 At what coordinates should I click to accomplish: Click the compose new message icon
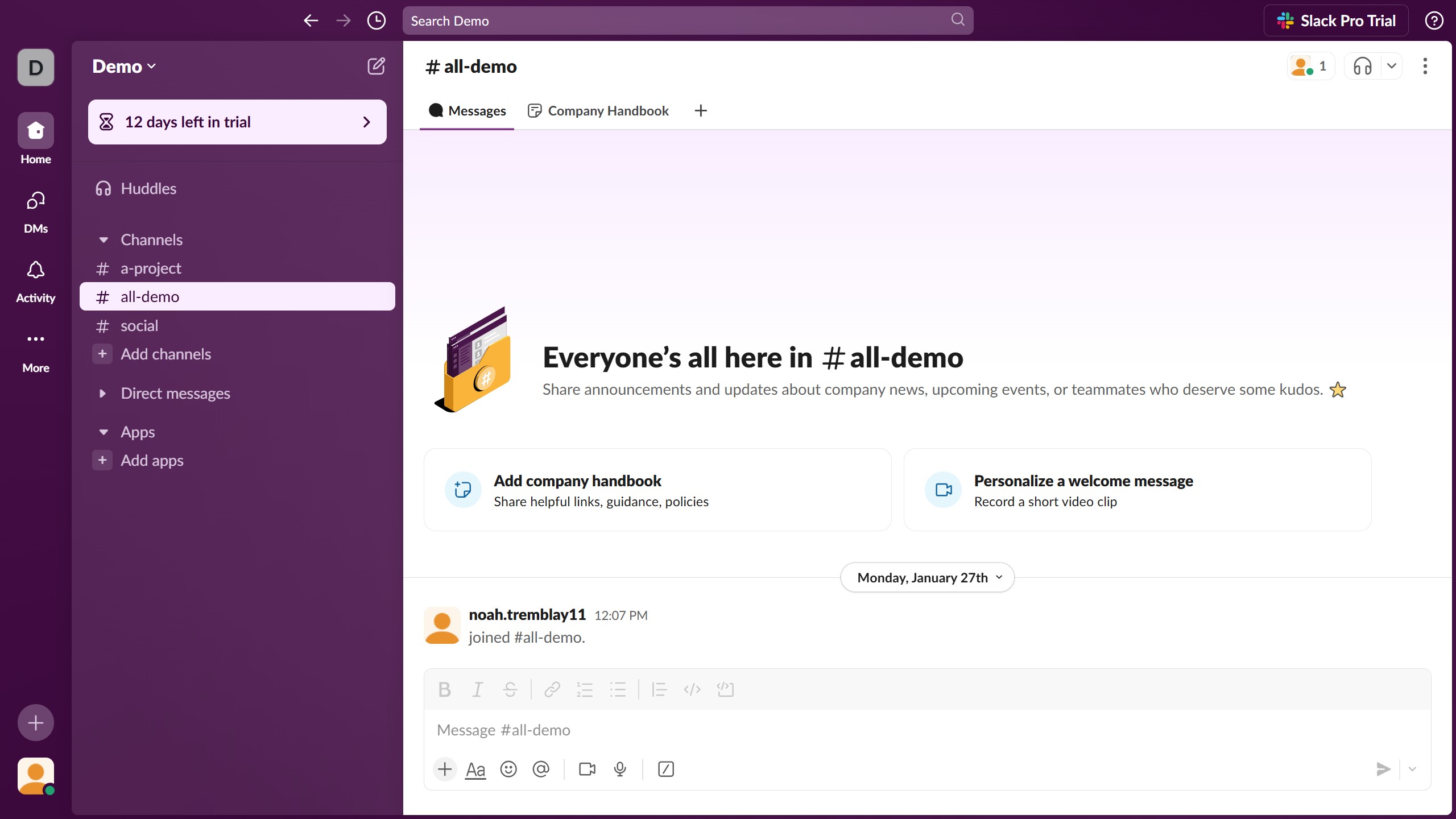pos(376,66)
